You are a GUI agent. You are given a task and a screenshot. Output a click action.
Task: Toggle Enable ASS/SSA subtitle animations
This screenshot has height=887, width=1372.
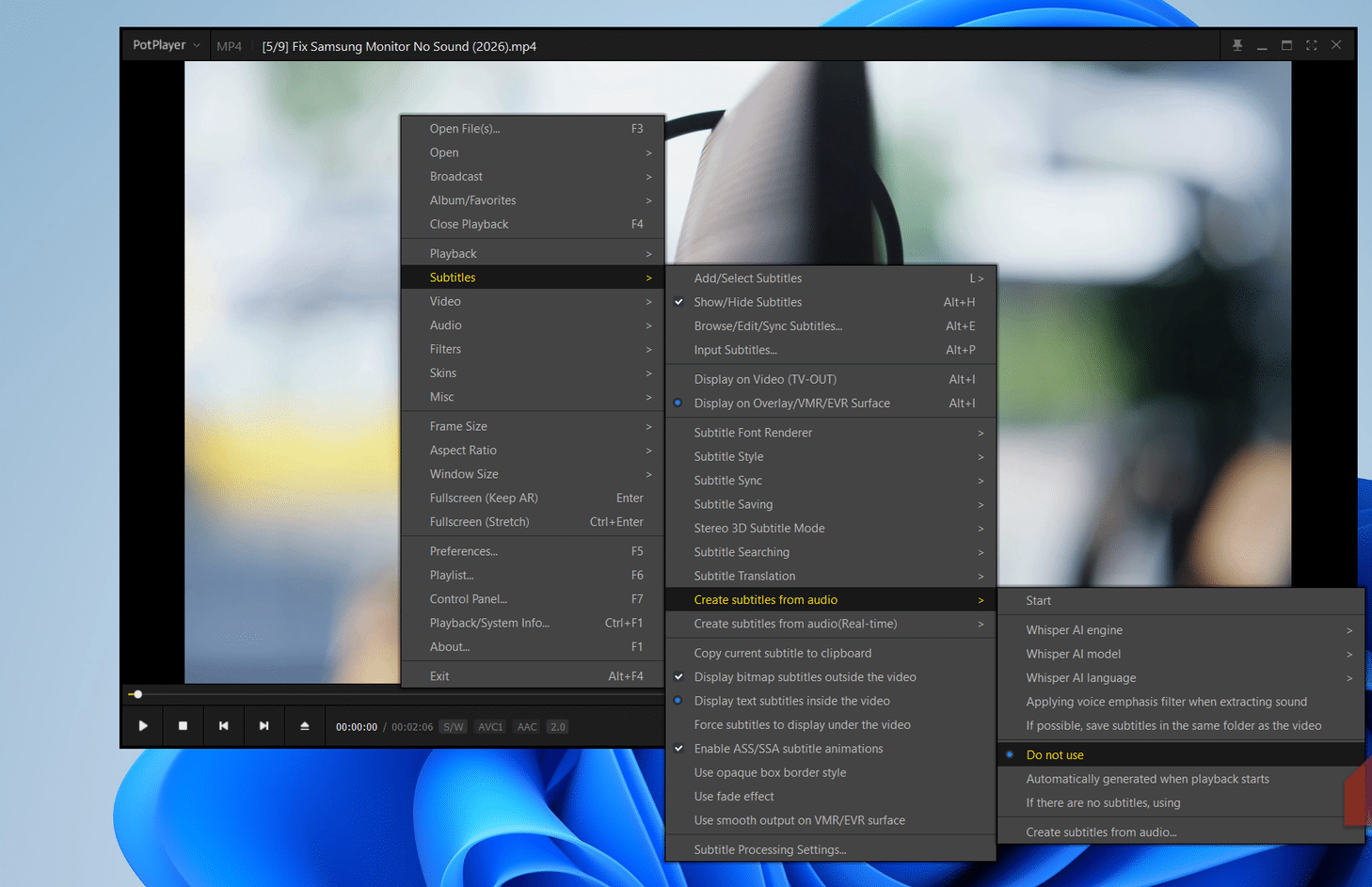tap(831, 749)
